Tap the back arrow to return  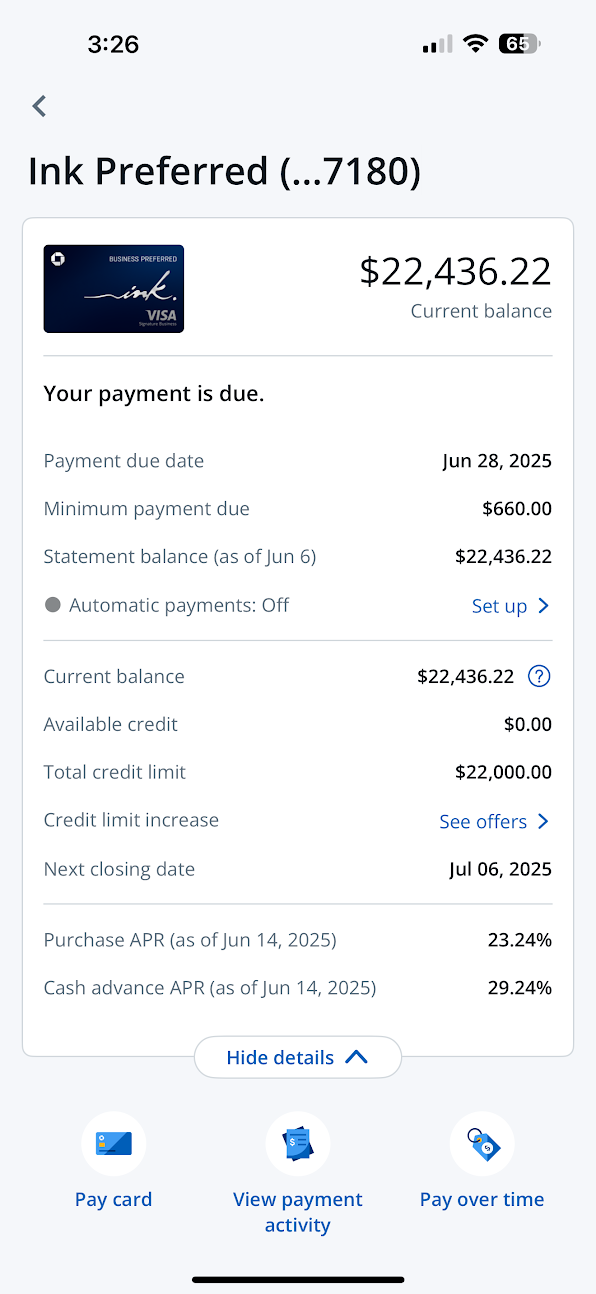click(x=38, y=105)
